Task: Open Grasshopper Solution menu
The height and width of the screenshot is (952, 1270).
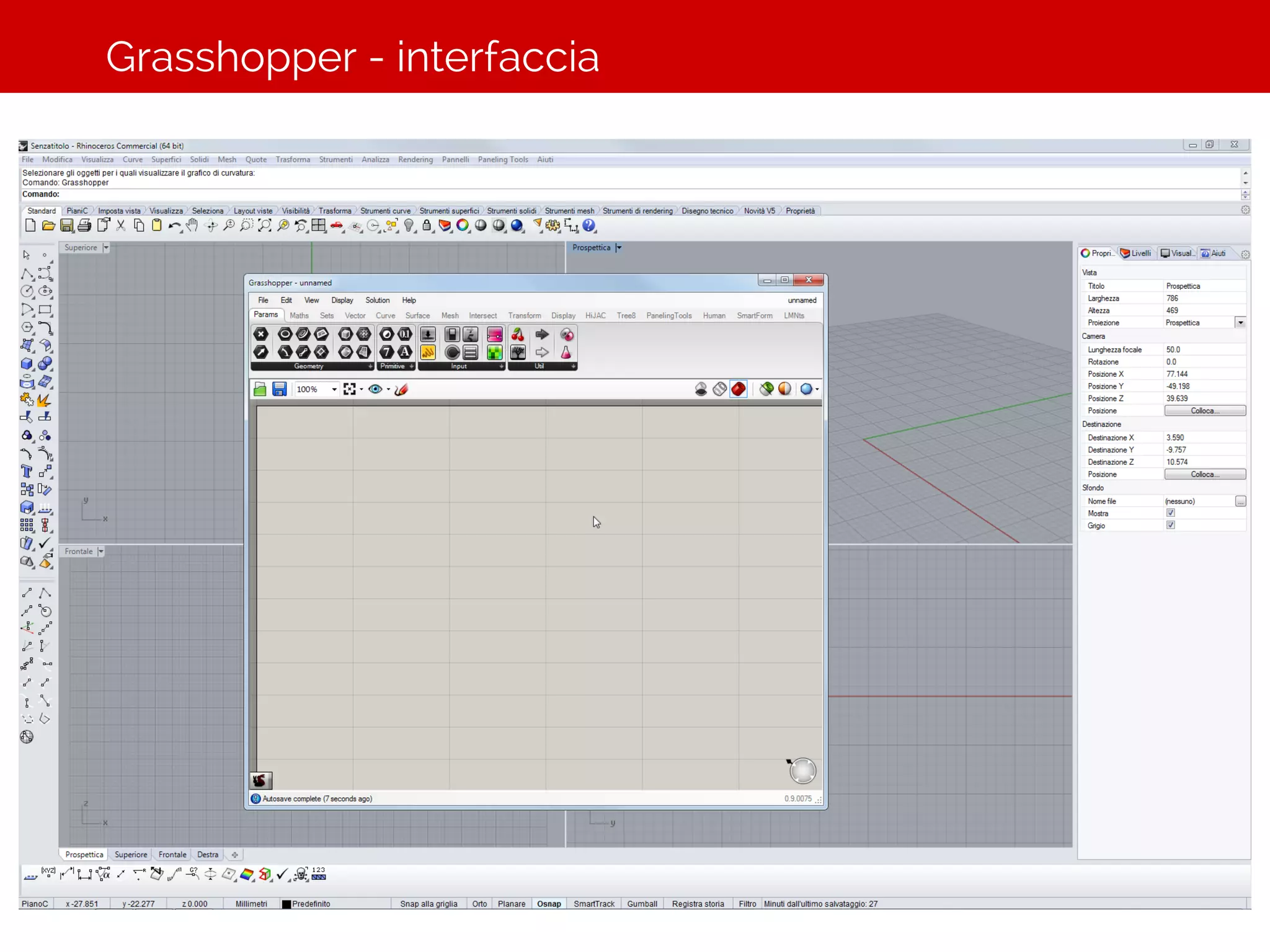Action: coord(378,300)
